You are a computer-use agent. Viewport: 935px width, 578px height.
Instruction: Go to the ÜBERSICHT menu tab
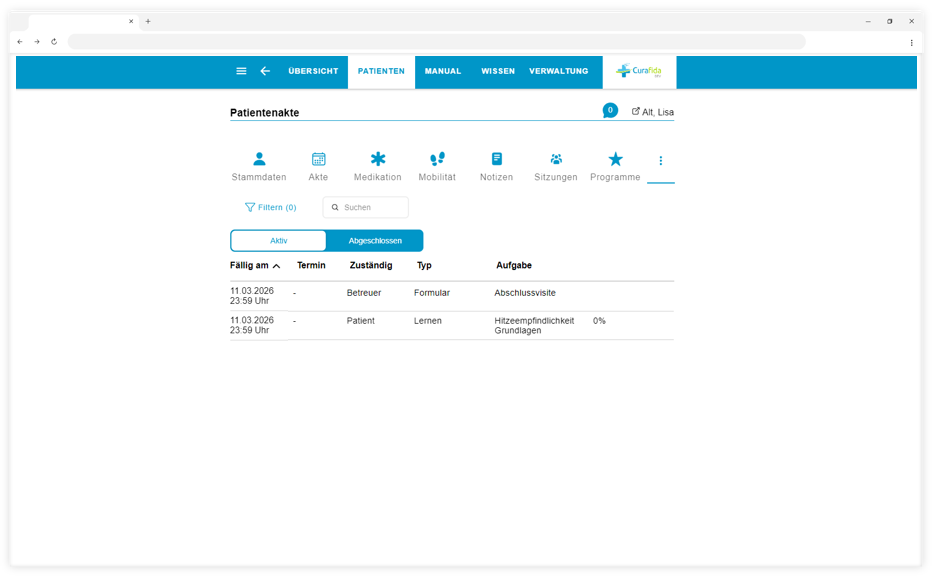tap(313, 71)
